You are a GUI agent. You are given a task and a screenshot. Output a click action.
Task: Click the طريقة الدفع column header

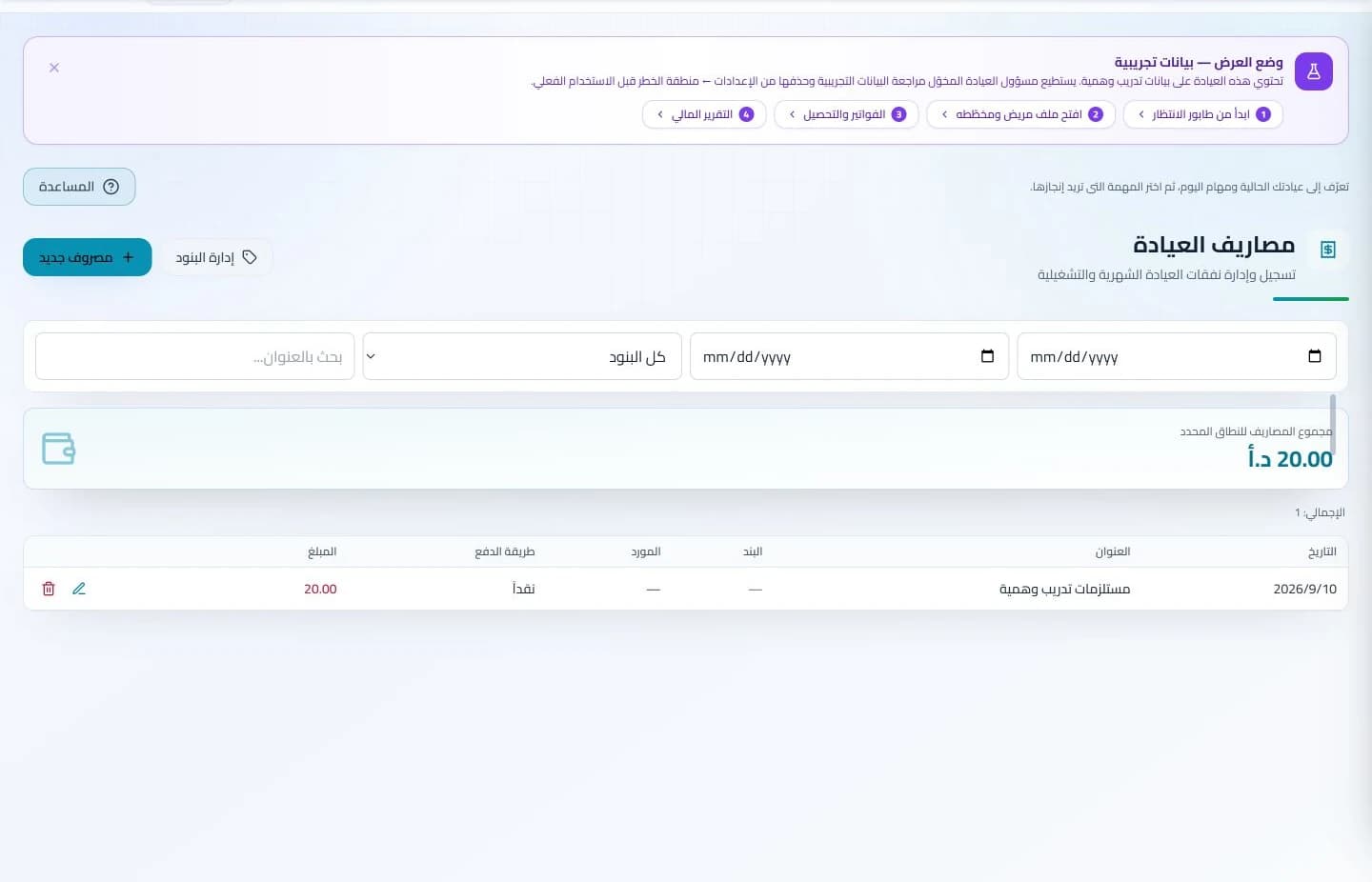(x=505, y=551)
